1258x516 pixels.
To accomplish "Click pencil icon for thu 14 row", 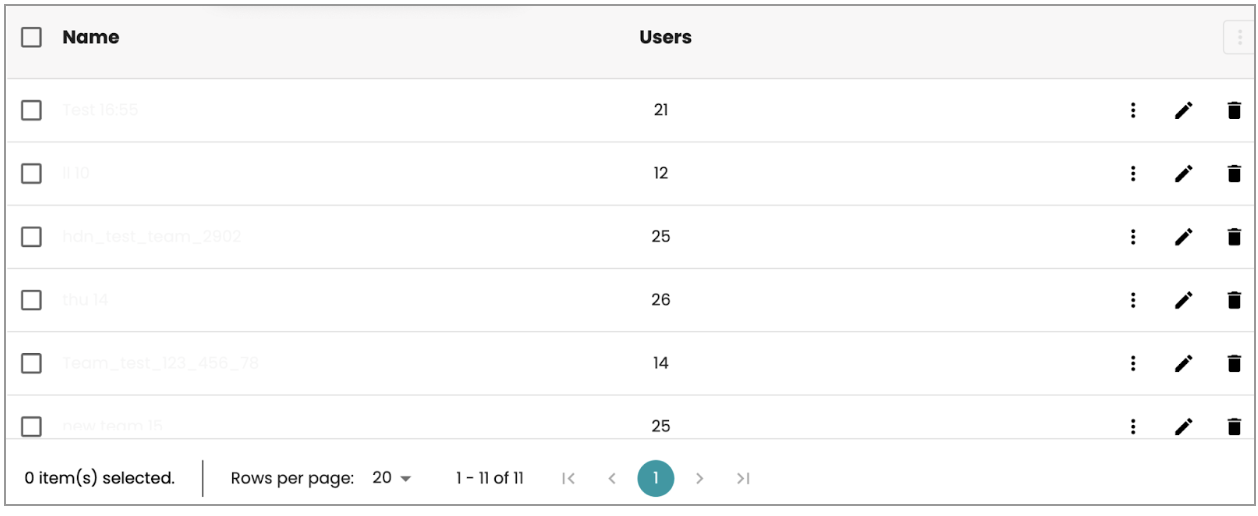I will pos(1183,300).
